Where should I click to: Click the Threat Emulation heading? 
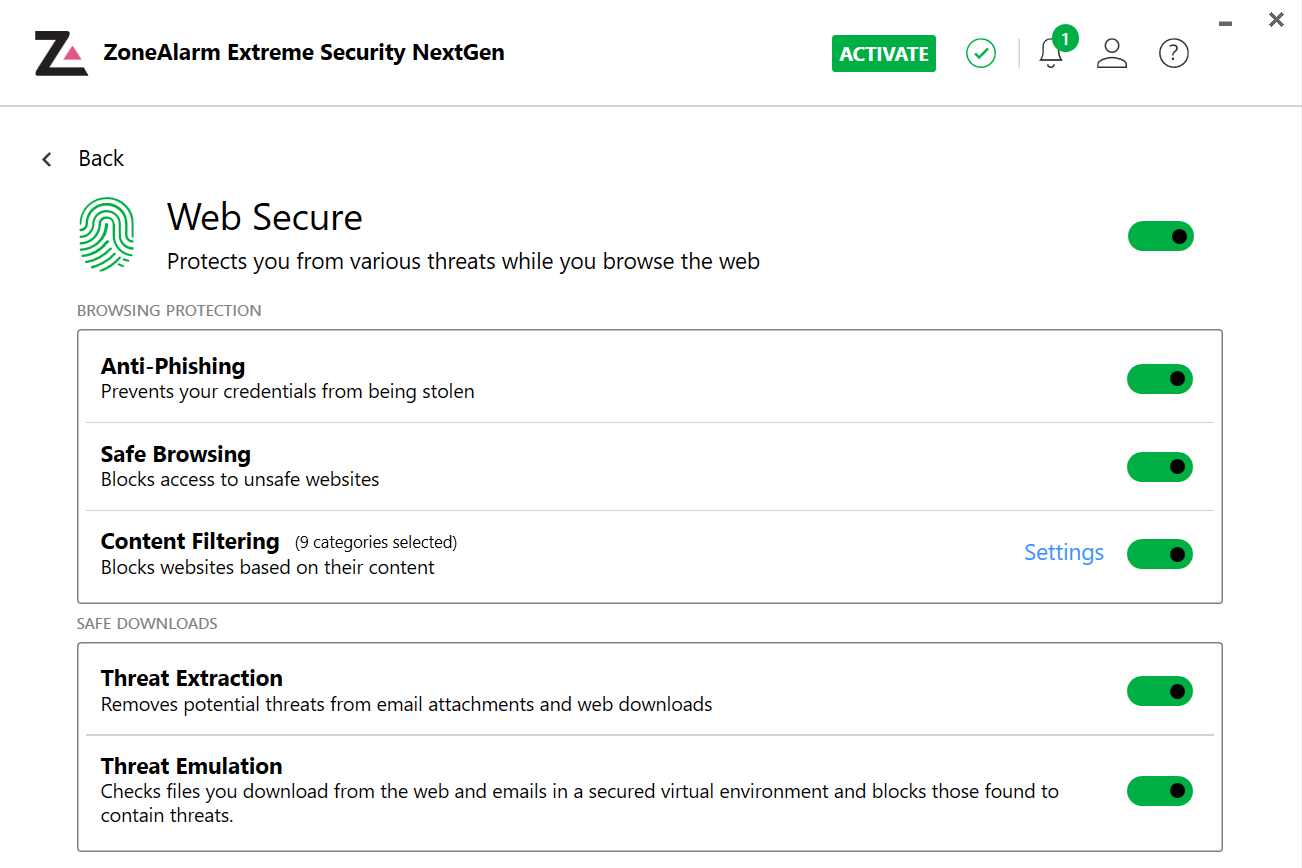(x=192, y=766)
